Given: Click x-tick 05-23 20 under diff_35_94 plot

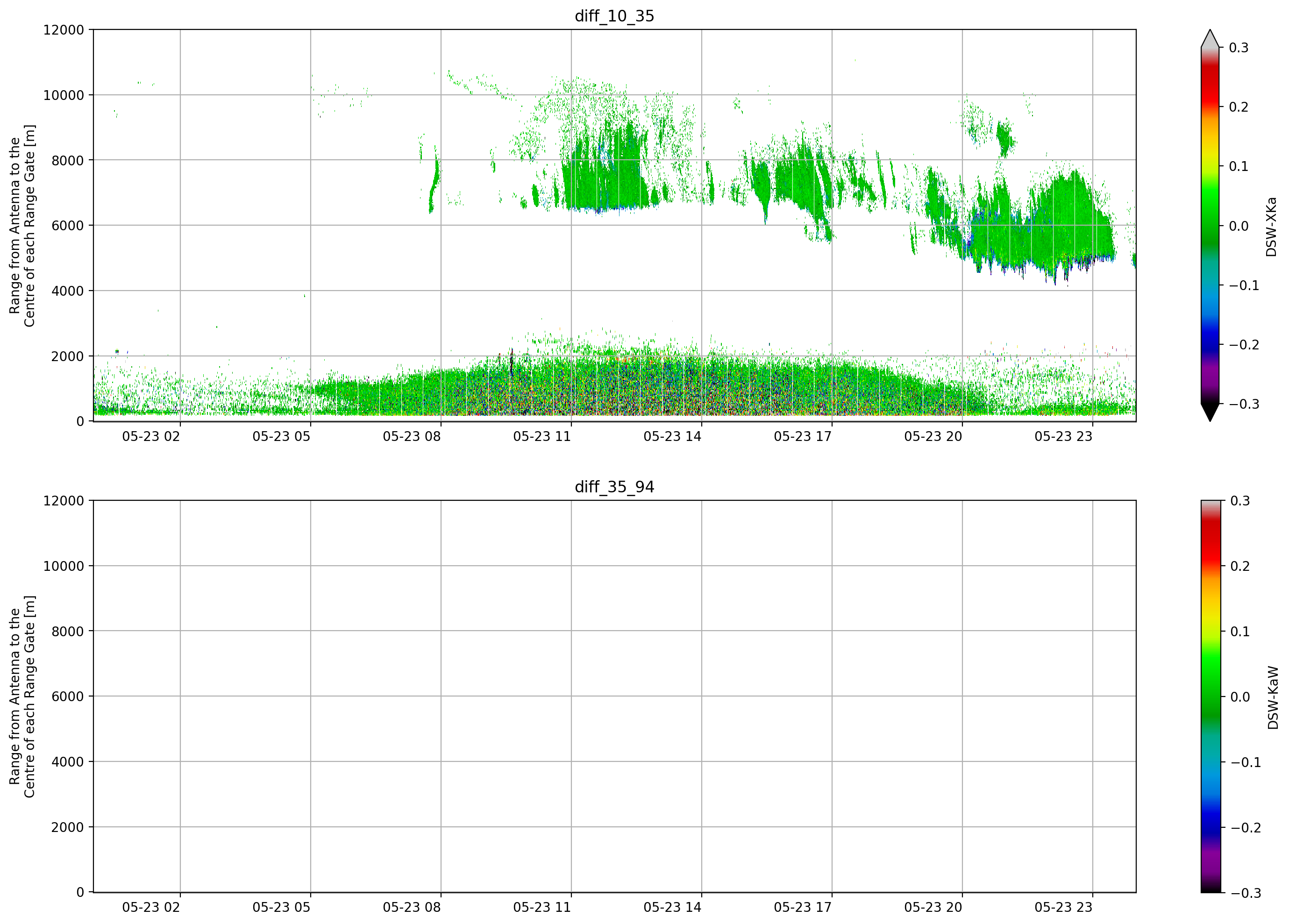Looking at the screenshot, I should point(933,908).
